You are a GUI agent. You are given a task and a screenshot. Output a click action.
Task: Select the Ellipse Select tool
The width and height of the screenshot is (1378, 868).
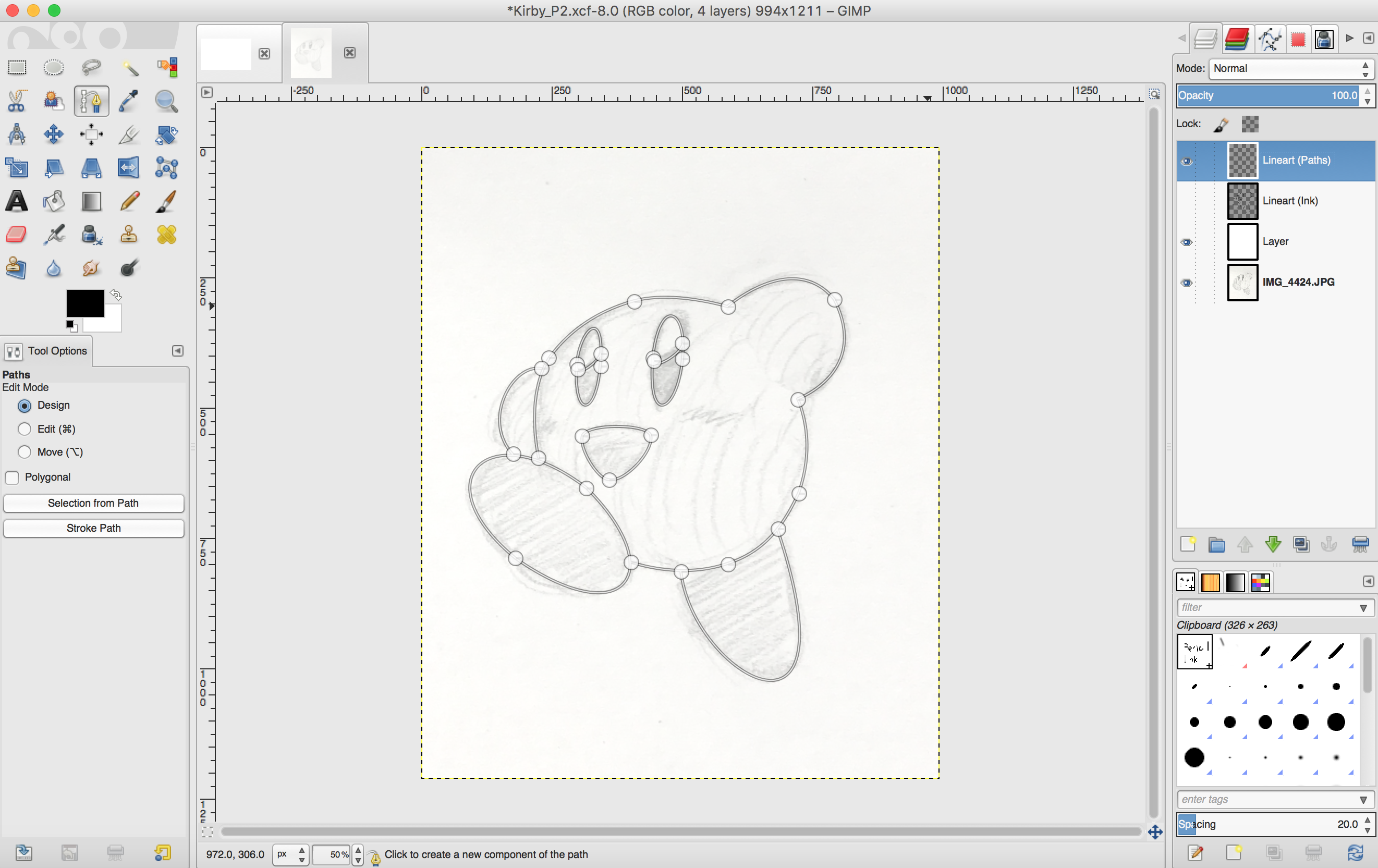coord(54,68)
